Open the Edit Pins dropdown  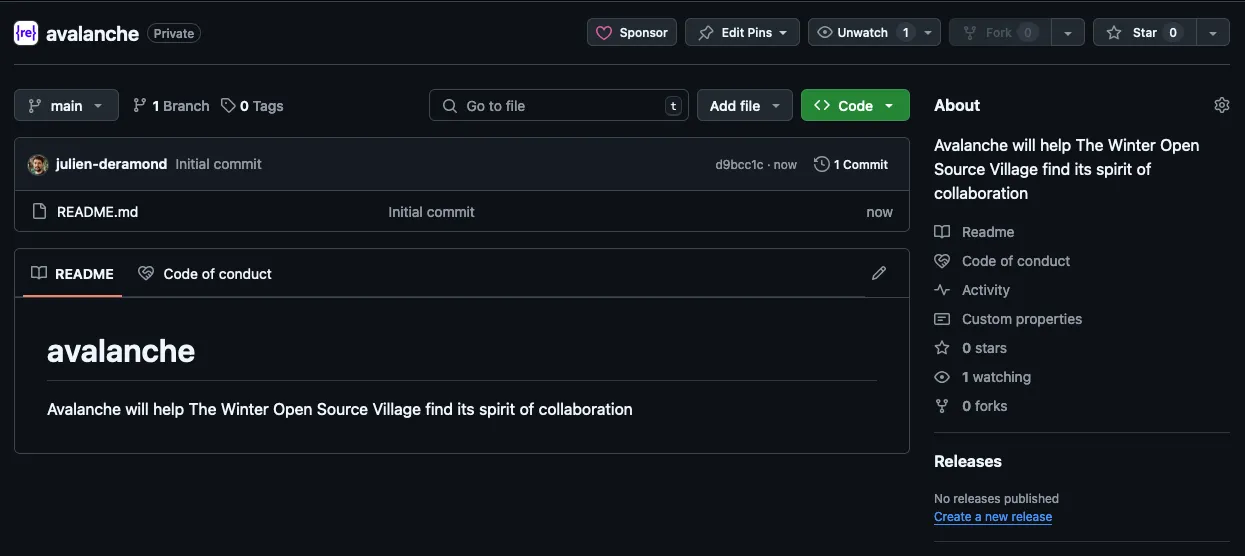(742, 33)
